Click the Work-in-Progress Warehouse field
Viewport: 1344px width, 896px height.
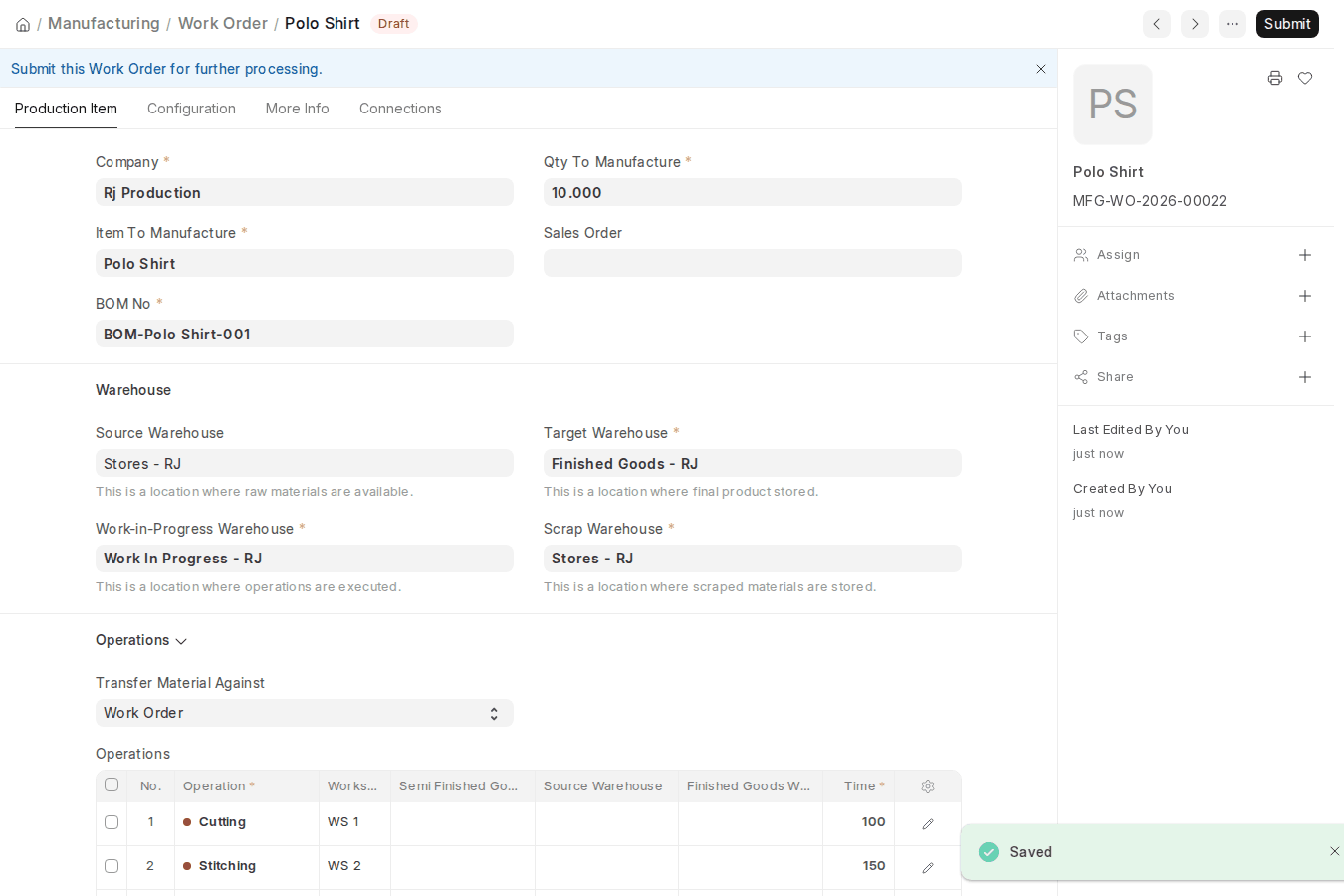[x=305, y=559]
